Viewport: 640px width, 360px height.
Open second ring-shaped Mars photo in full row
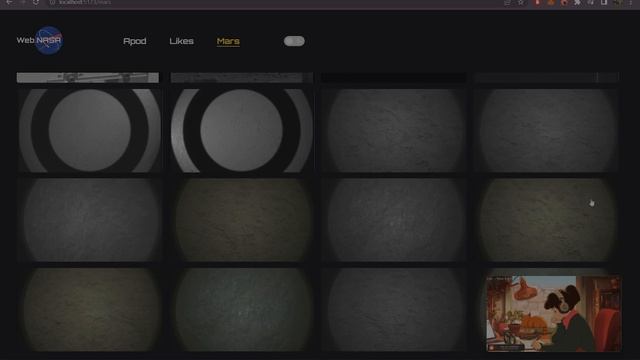242,131
